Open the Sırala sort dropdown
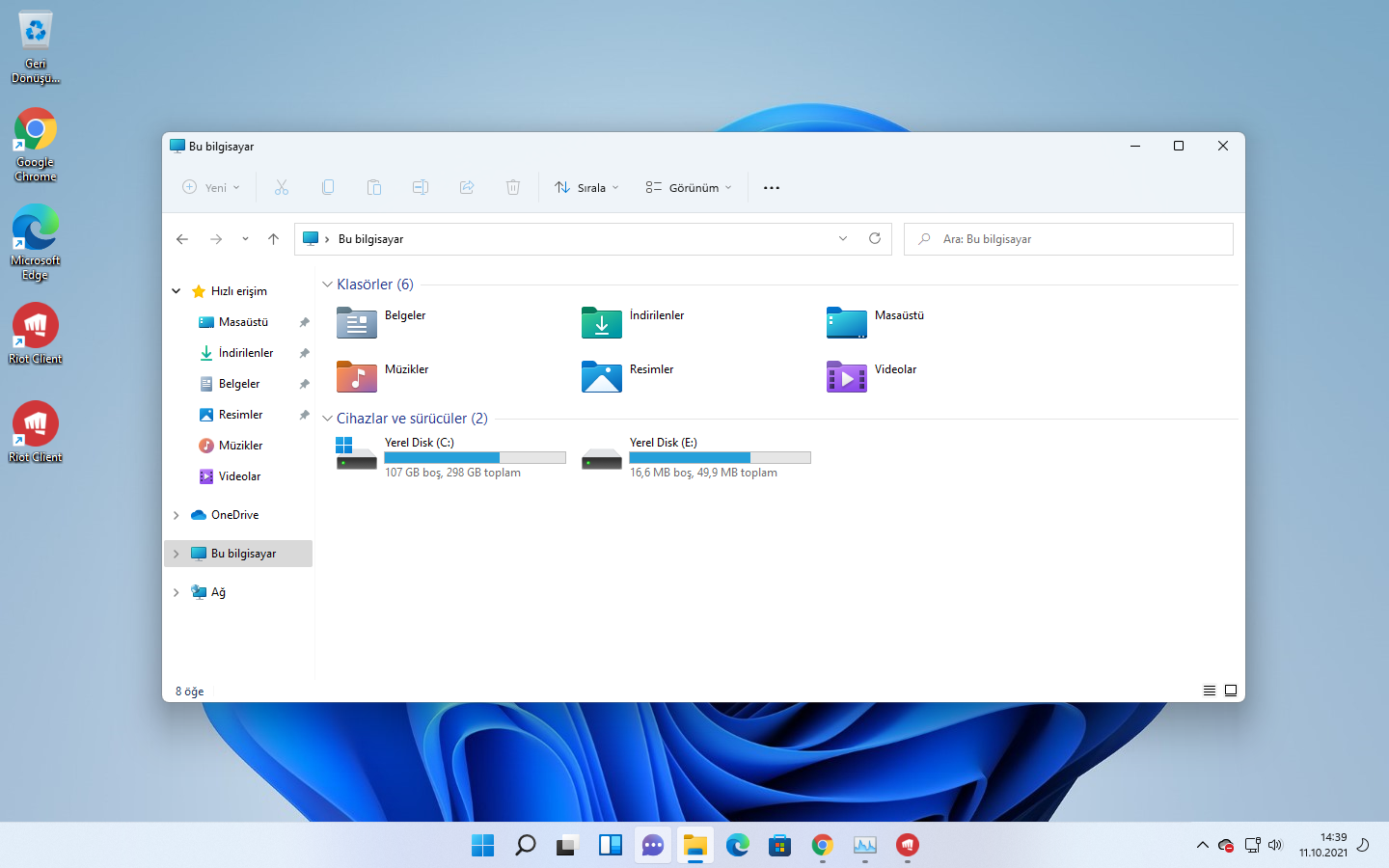Screen dimensions: 1389x868 [586, 187]
